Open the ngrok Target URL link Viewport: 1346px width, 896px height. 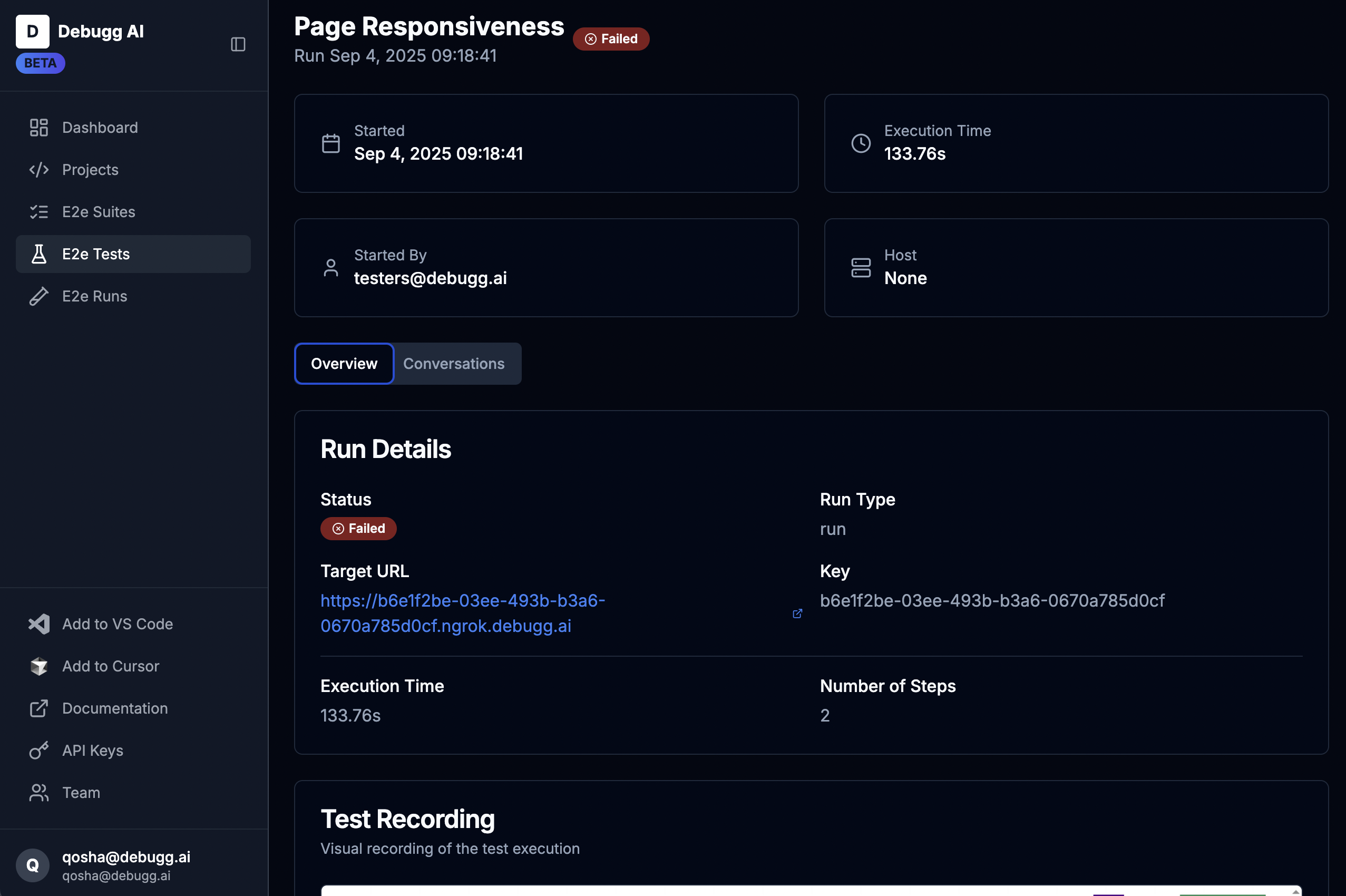462,612
